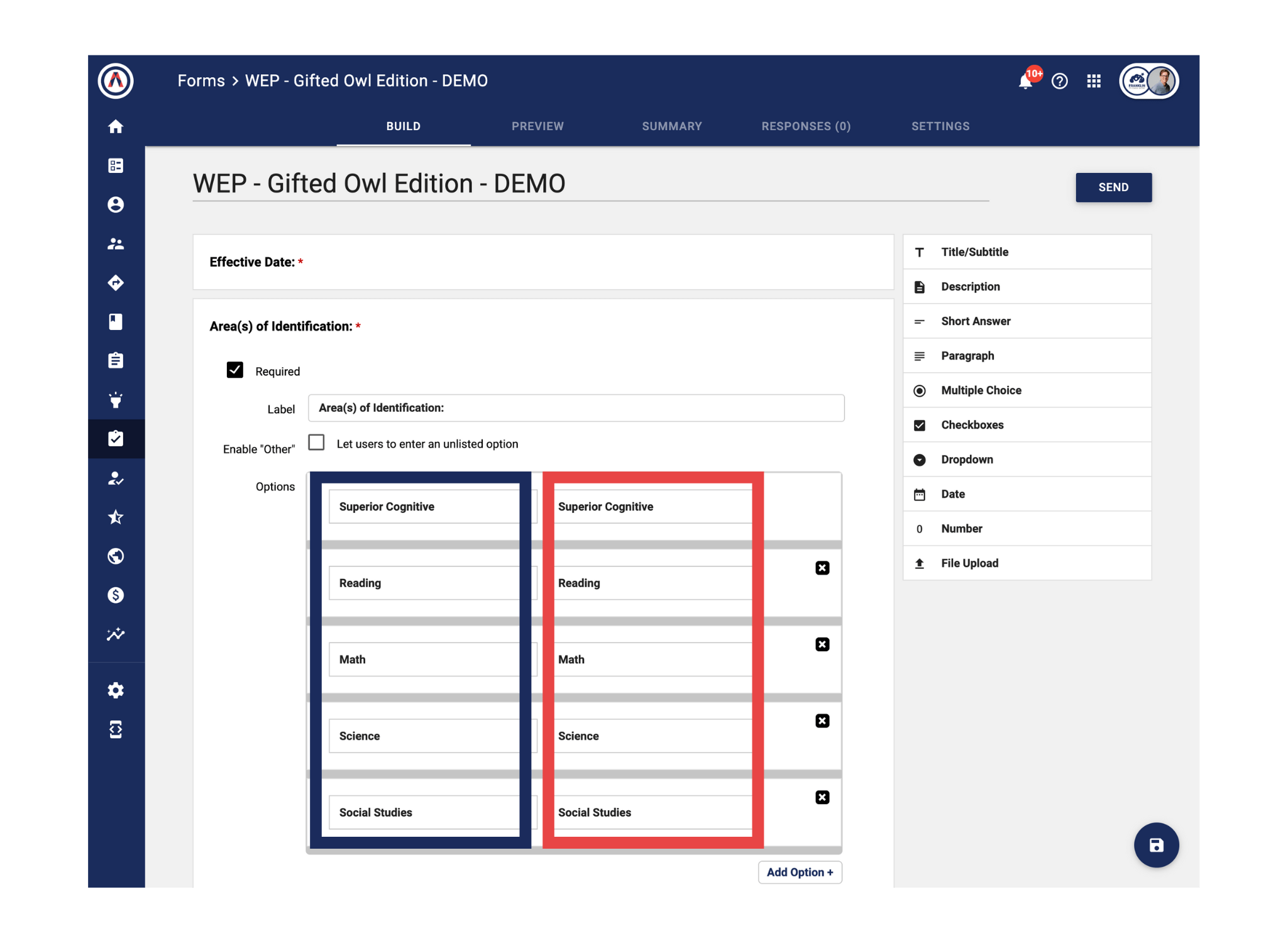Viewport: 1288px width, 943px height.
Task: Select the globe icon in the sidebar
Action: [116, 556]
